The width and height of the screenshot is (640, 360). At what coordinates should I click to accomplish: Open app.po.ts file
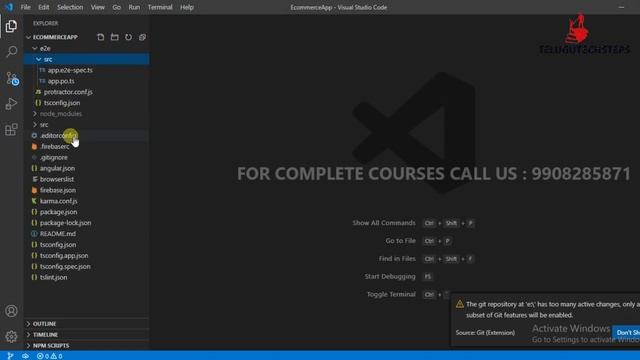(x=87, y=81)
